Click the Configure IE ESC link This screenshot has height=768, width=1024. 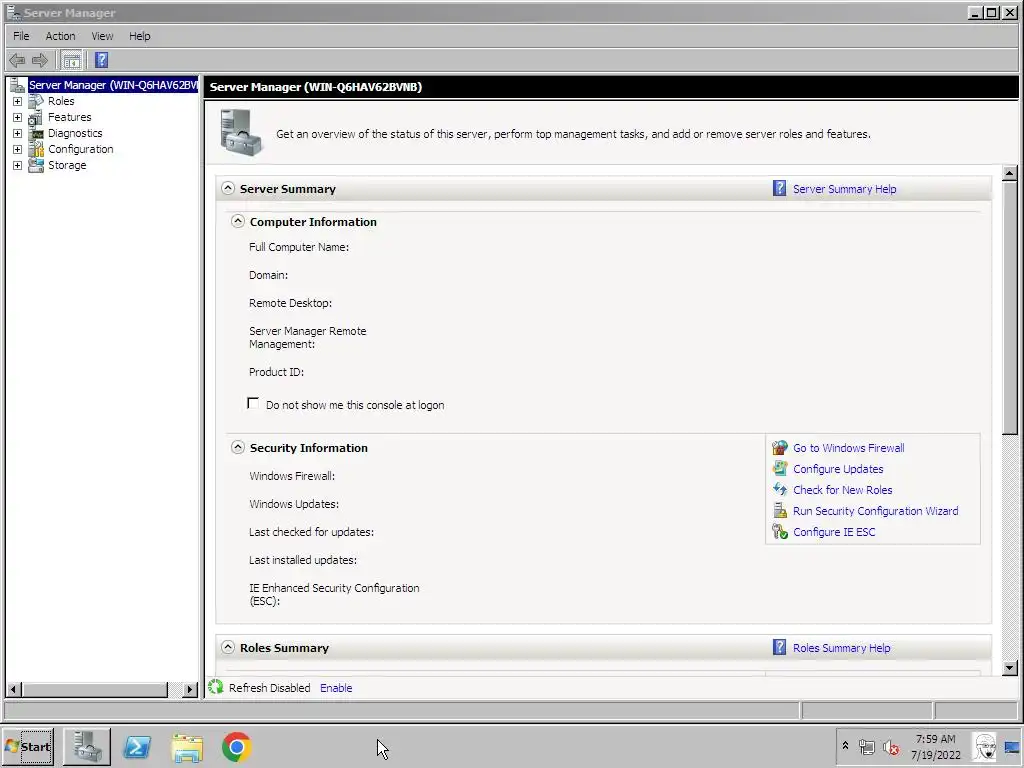834,532
